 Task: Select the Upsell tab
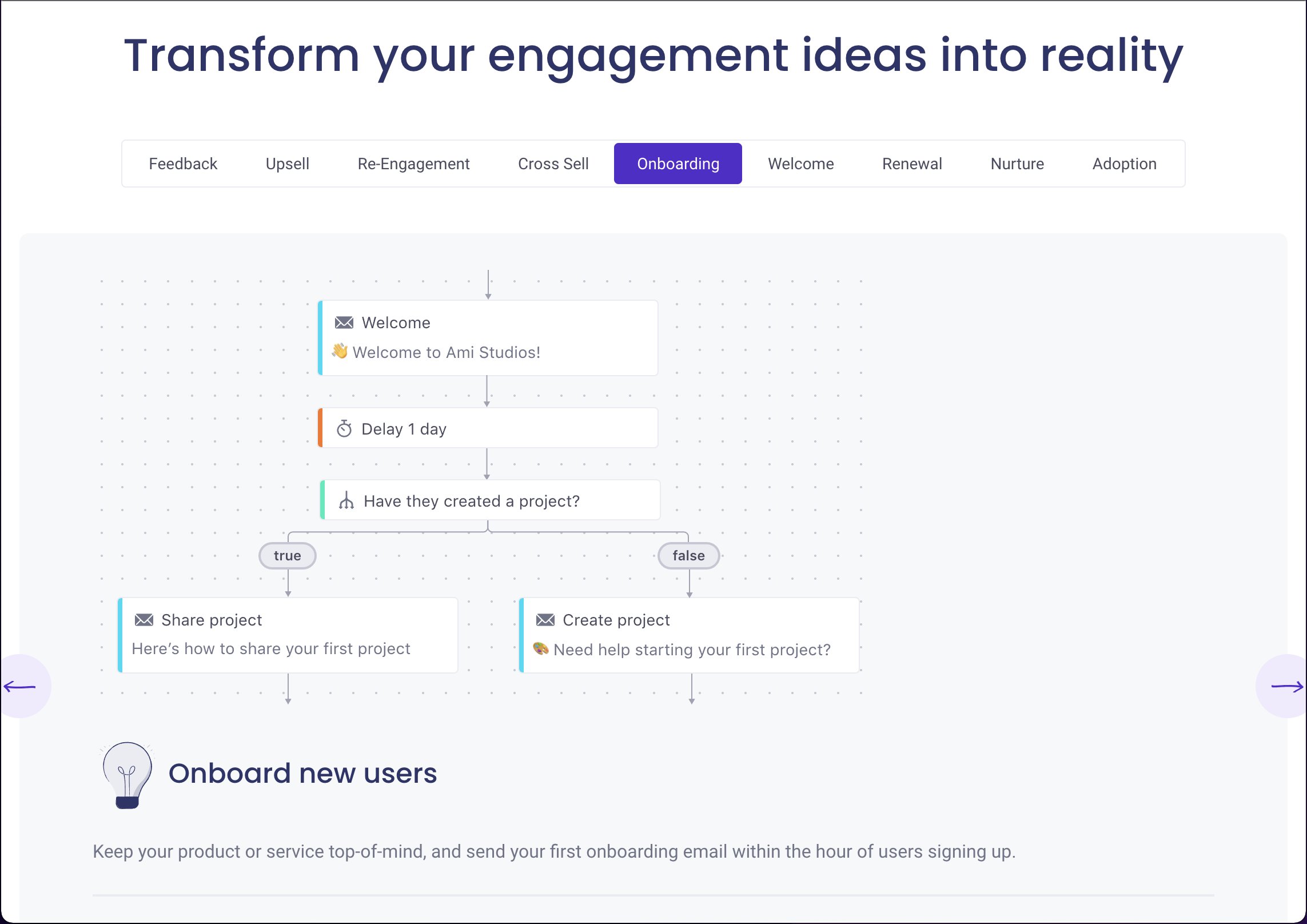pyautogui.click(x=288, y=164)
